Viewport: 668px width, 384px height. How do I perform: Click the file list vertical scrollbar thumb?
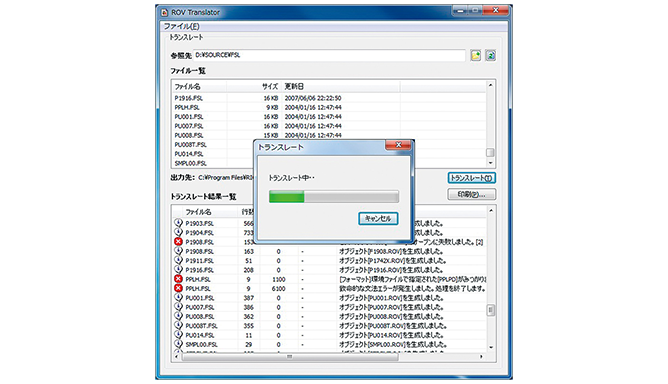tap(490, 152)
